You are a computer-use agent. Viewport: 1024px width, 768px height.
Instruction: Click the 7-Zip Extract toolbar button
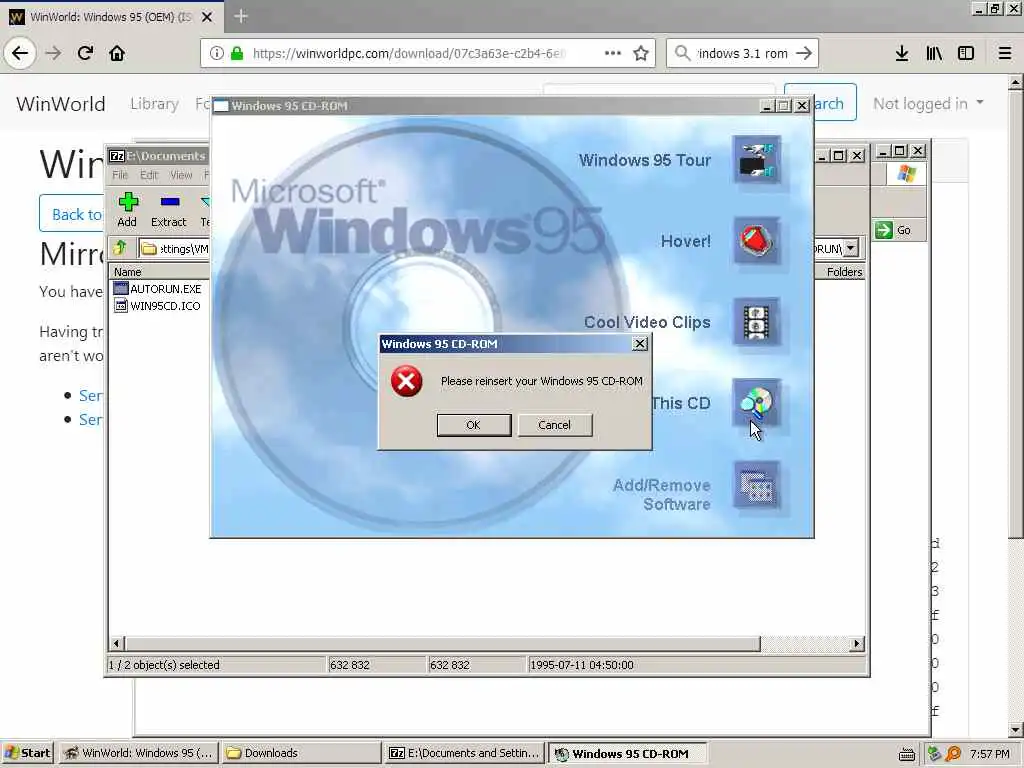(x=168, y=210)
